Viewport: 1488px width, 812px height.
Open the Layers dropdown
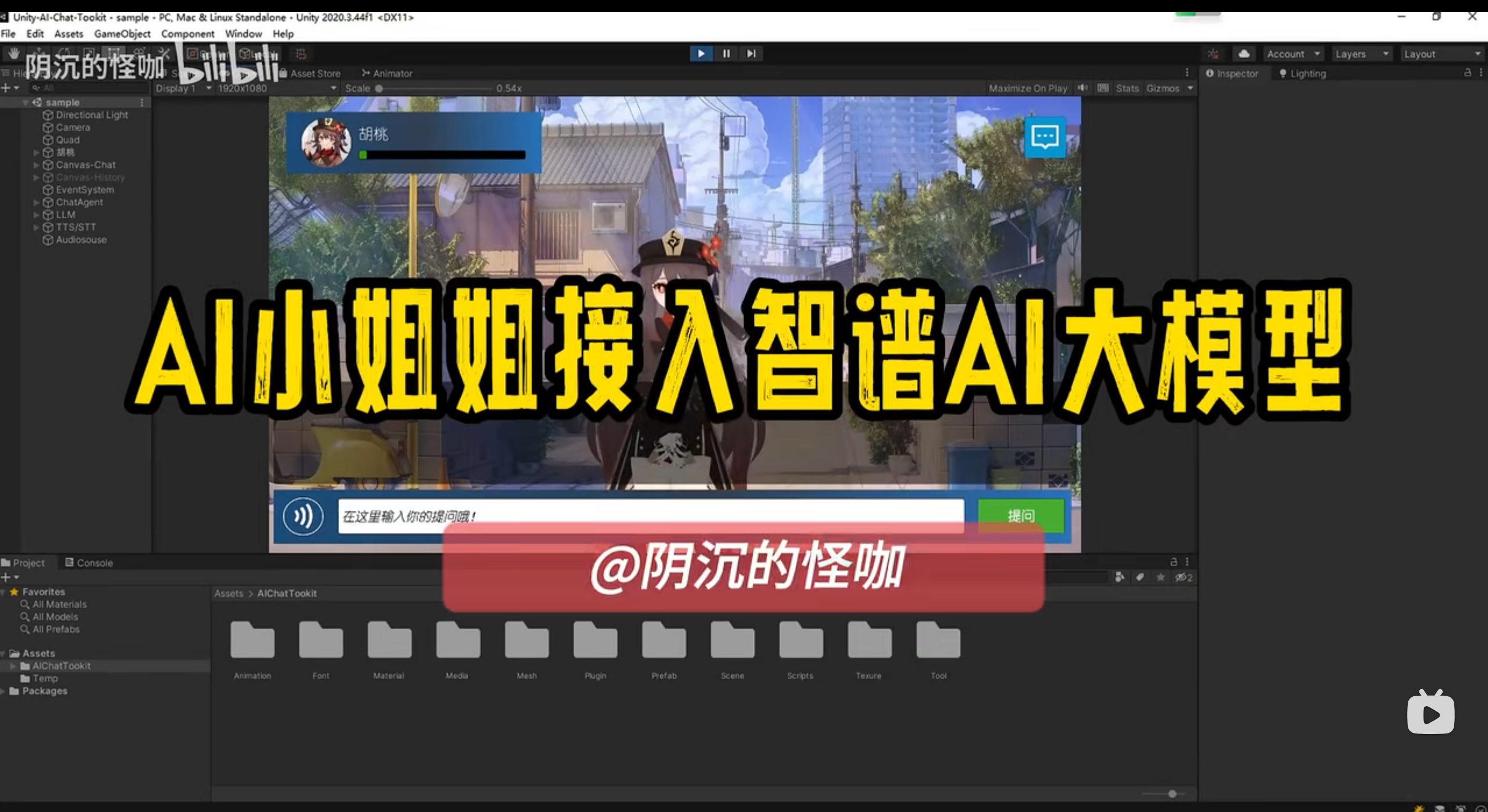click(x=1362, y=54)
